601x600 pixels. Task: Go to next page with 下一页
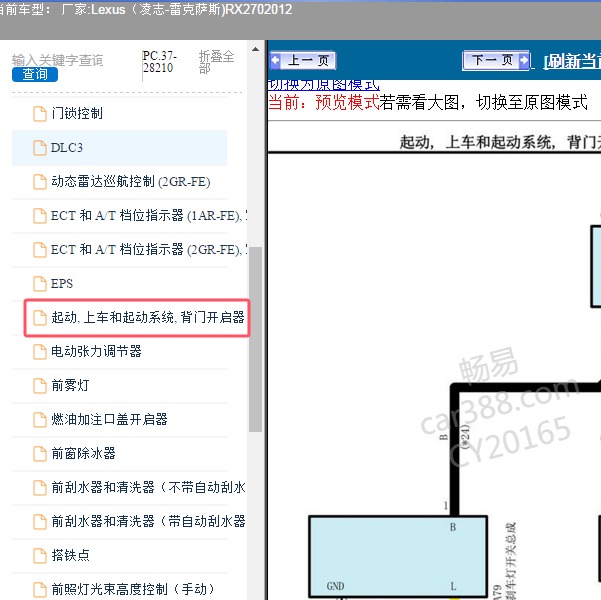(x=496, y=60)
